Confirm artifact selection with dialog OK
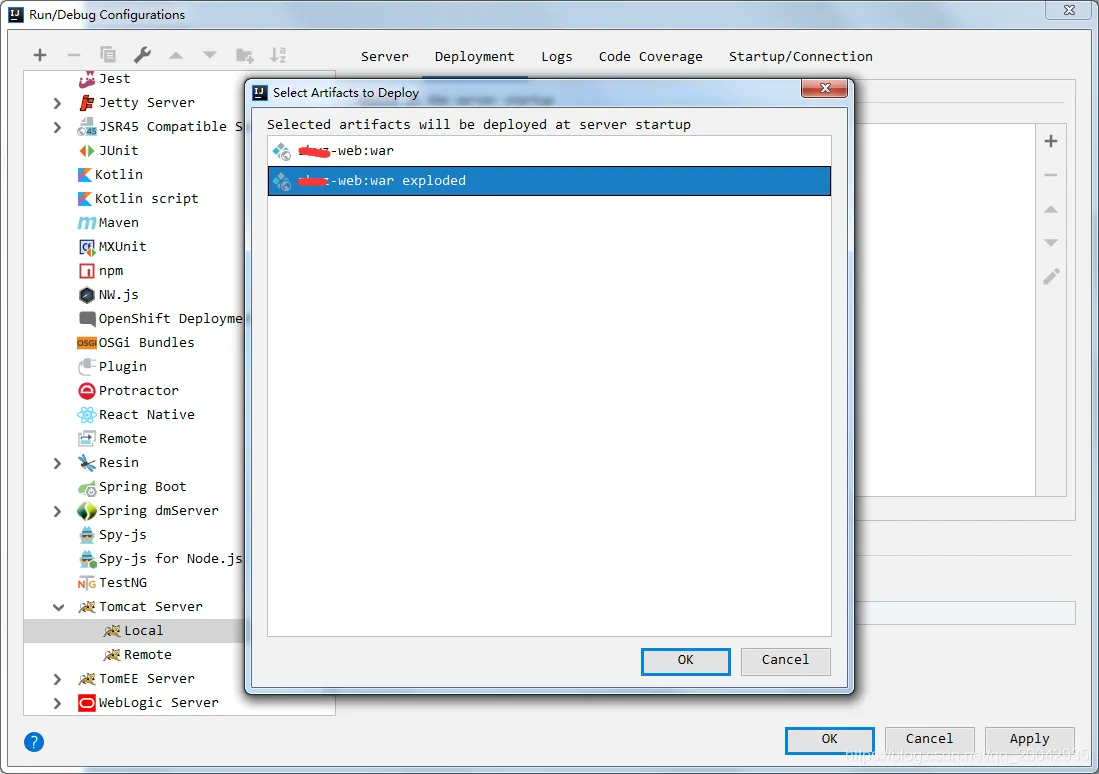Image resolution: width=1099 pixels, height=774 pixels. coord(685,660)
